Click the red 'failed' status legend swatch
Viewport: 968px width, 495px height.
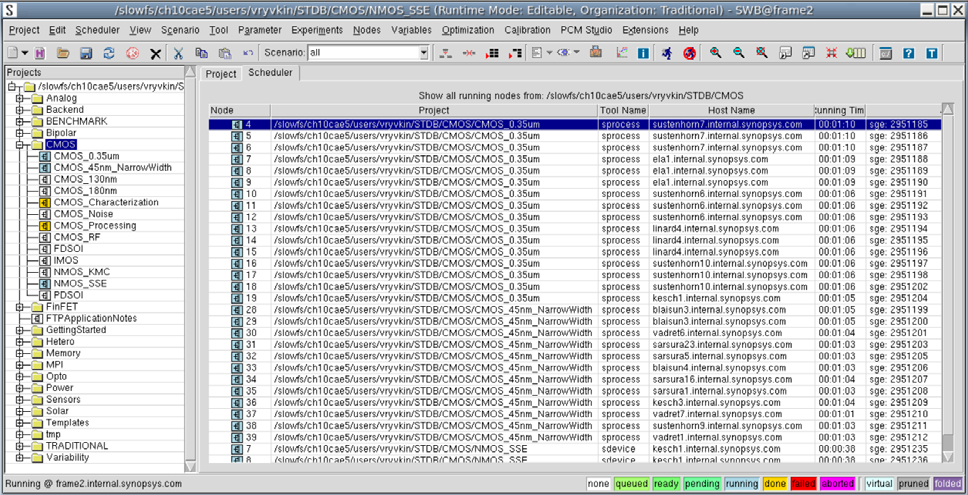point(803,484)
